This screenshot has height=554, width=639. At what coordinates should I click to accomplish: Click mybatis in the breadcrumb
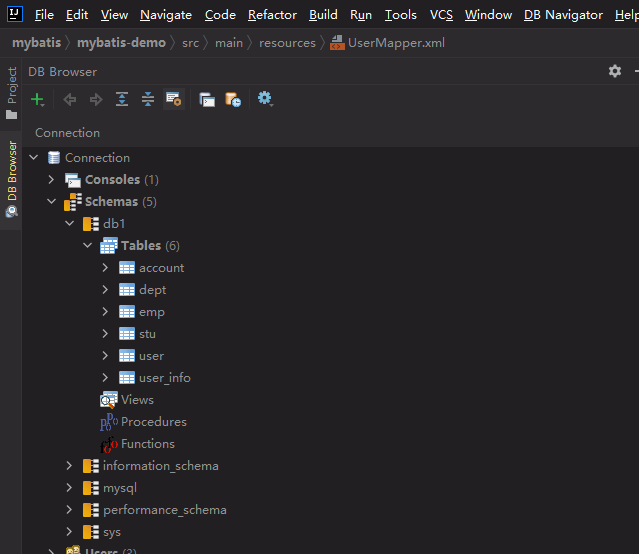coord(37,43)
